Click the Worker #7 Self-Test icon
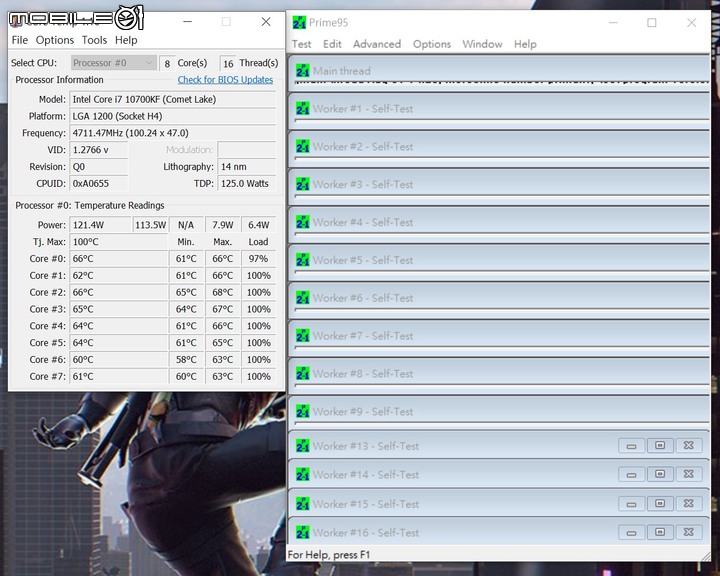Viewport: 720px width, 576px height. 303,336
